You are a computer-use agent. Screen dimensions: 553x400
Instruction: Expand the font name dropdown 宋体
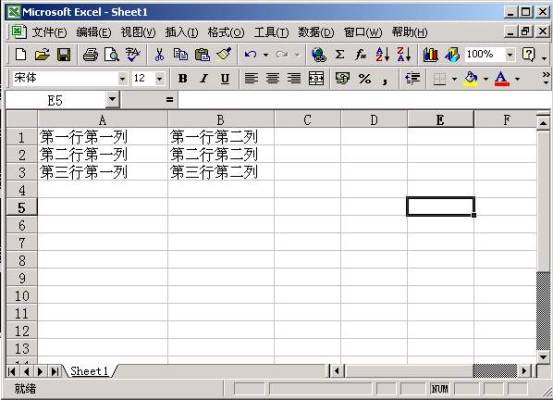[x=122, y=78]
